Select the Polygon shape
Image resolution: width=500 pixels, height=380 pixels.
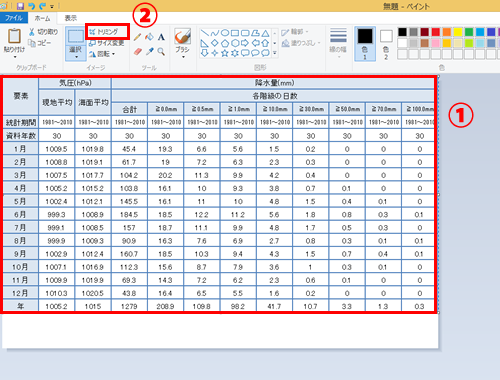coord(255,33)
